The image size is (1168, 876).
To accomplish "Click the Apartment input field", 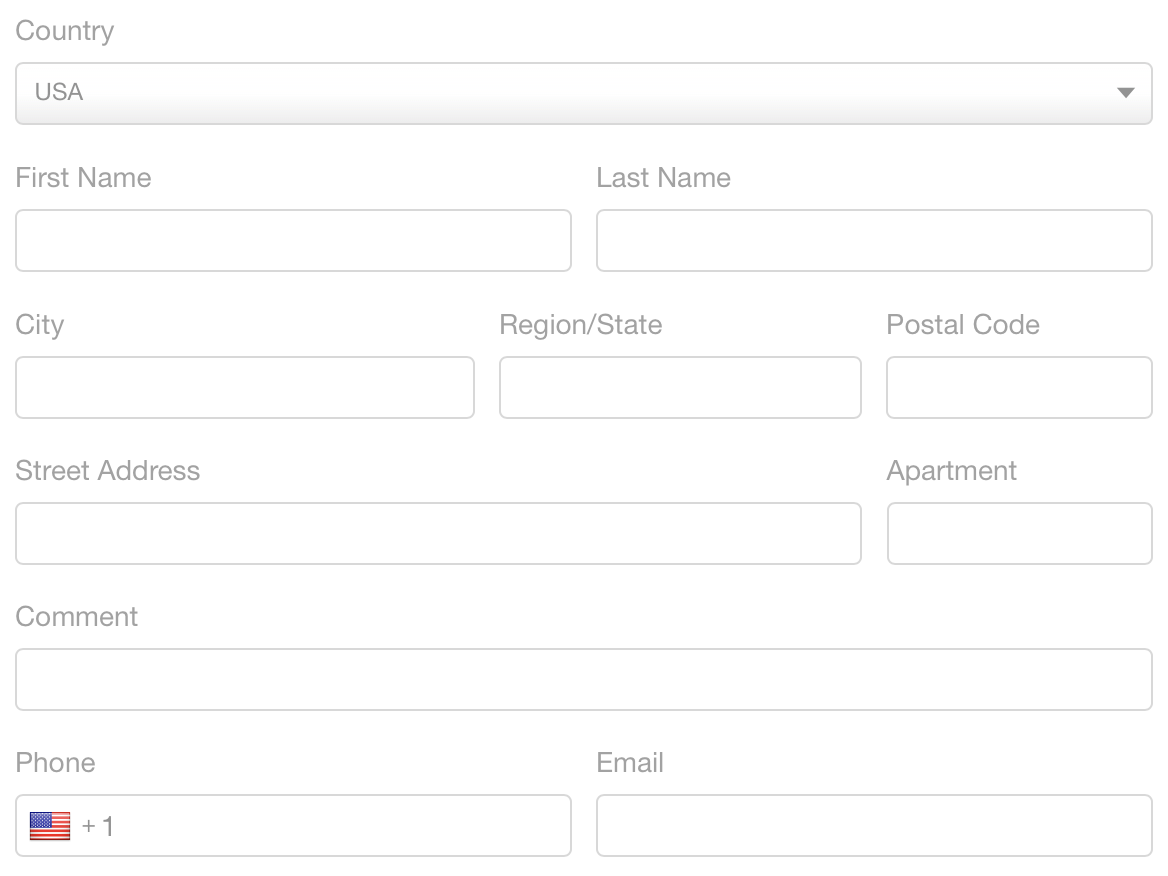I will pyautogui.click(x=1019, y=533).
